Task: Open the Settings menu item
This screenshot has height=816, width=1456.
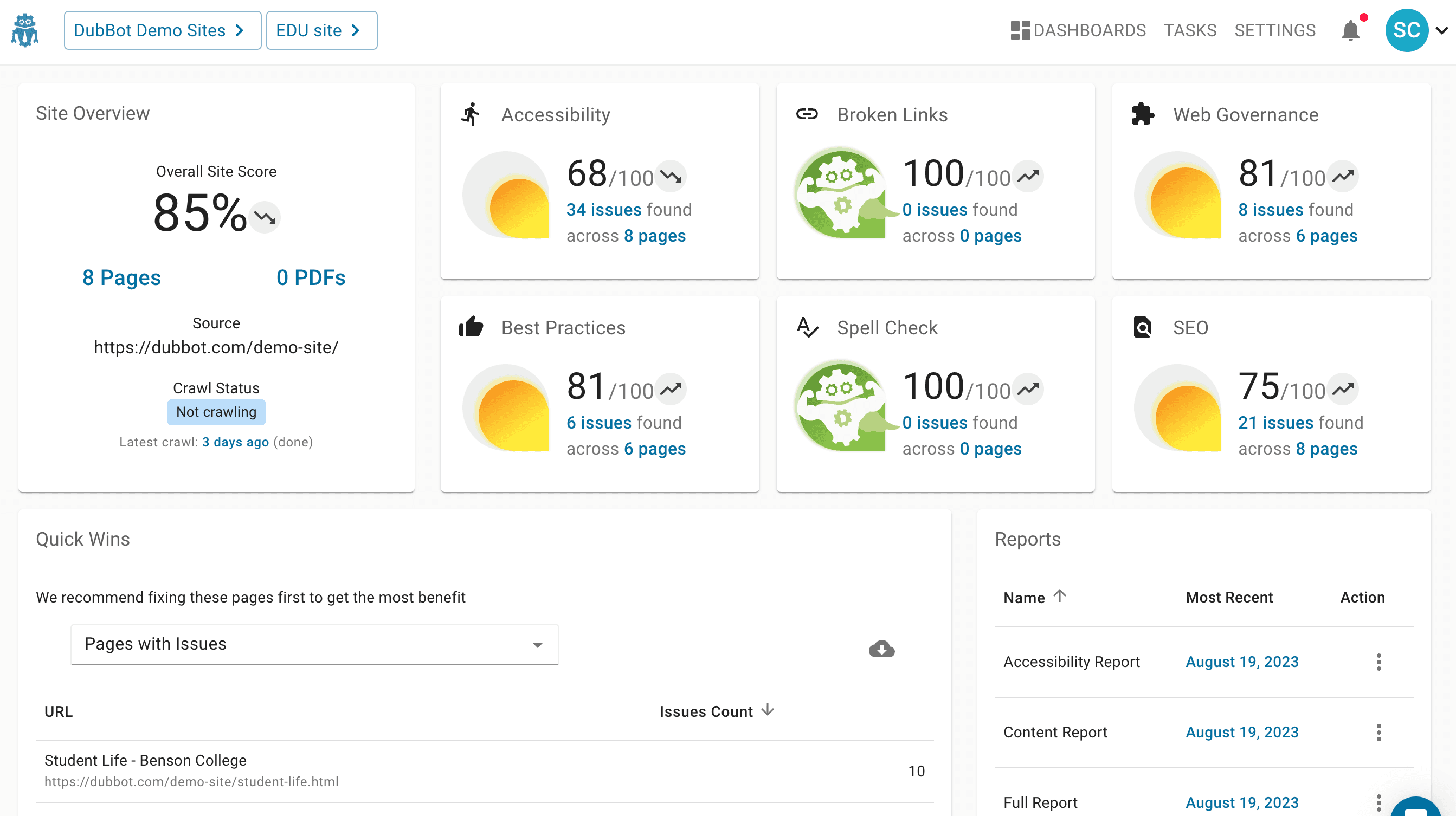Action: tap(1274, 30)
